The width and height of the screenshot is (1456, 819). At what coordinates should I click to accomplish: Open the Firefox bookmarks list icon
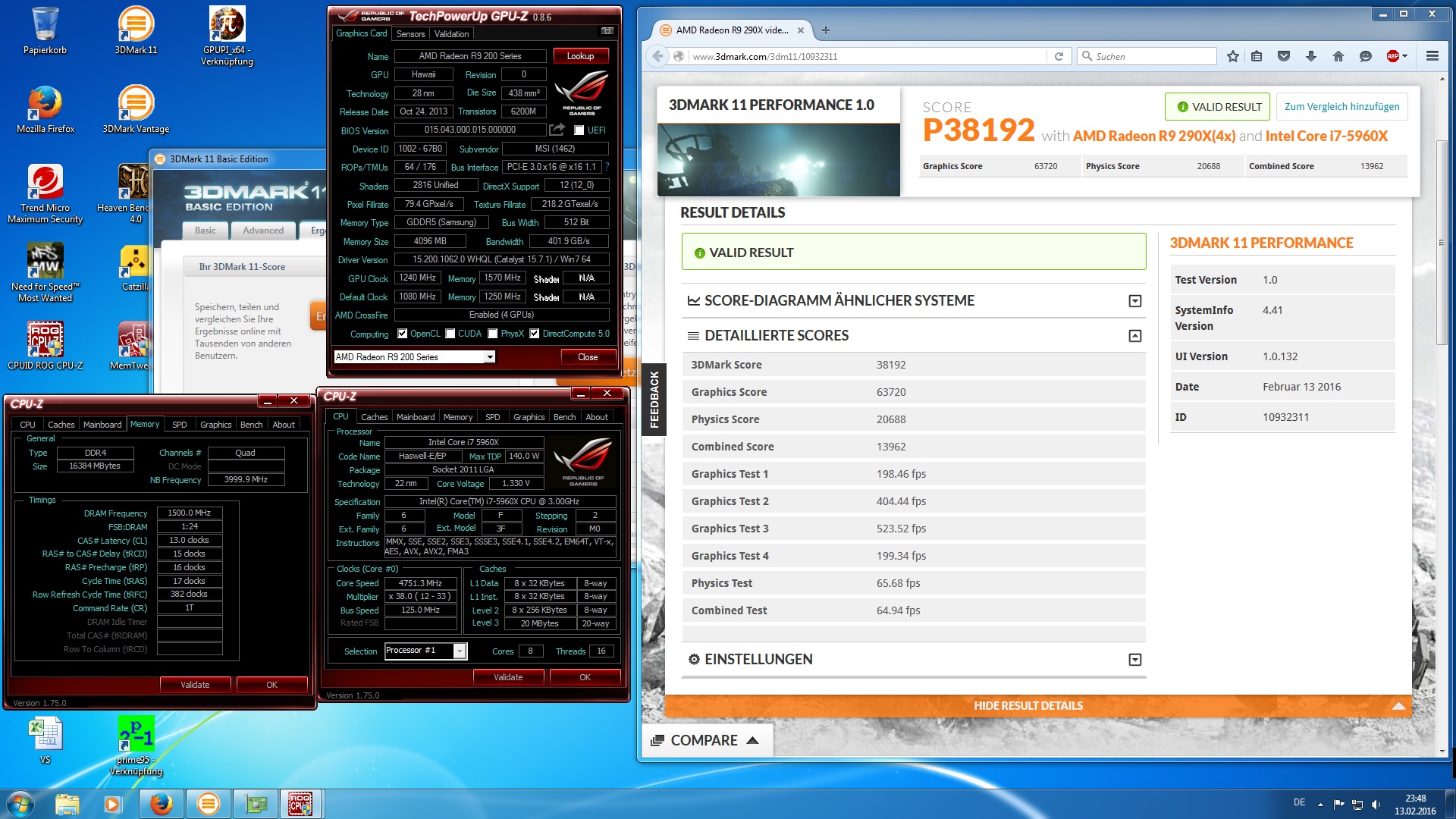pyautogui.click(x=1257, y=56)
